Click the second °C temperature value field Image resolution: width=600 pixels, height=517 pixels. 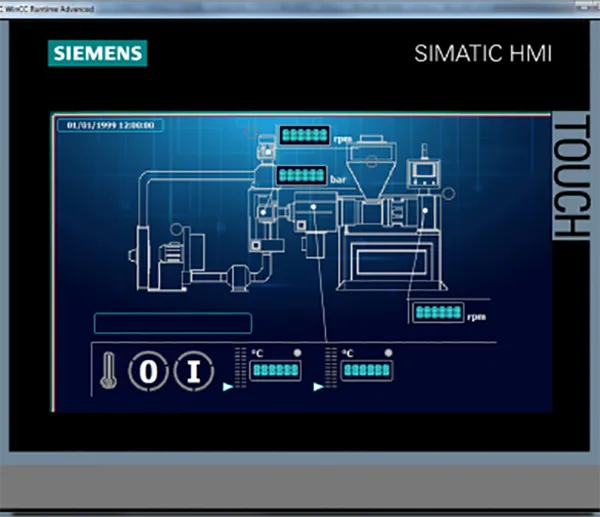point(367,370)
